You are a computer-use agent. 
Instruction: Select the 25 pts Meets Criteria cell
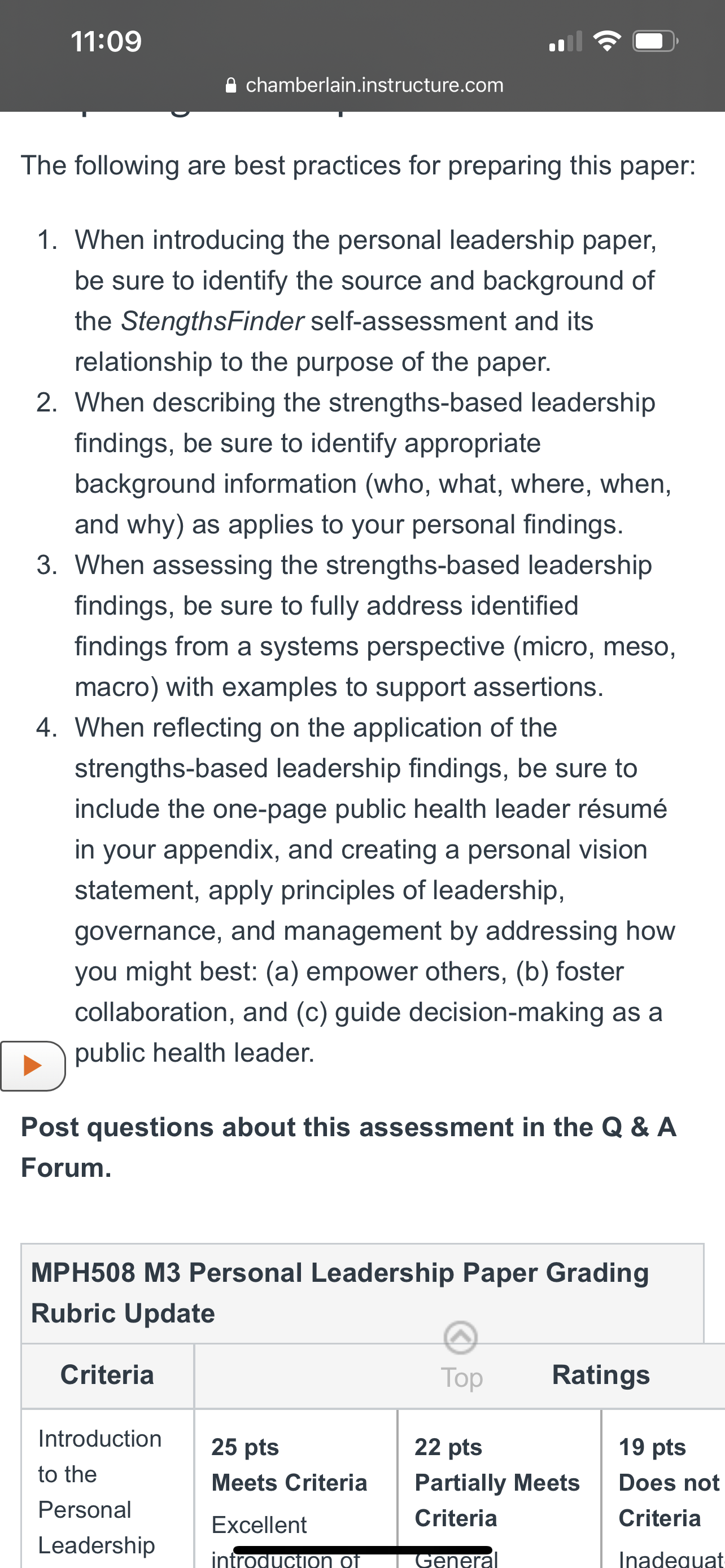[296, 1488]
